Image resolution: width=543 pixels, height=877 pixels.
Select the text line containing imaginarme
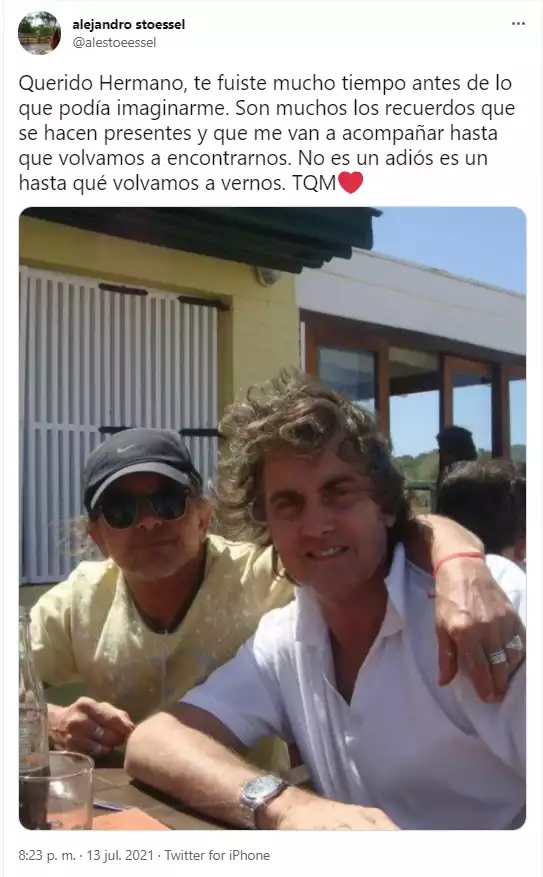tap(267, 109)
